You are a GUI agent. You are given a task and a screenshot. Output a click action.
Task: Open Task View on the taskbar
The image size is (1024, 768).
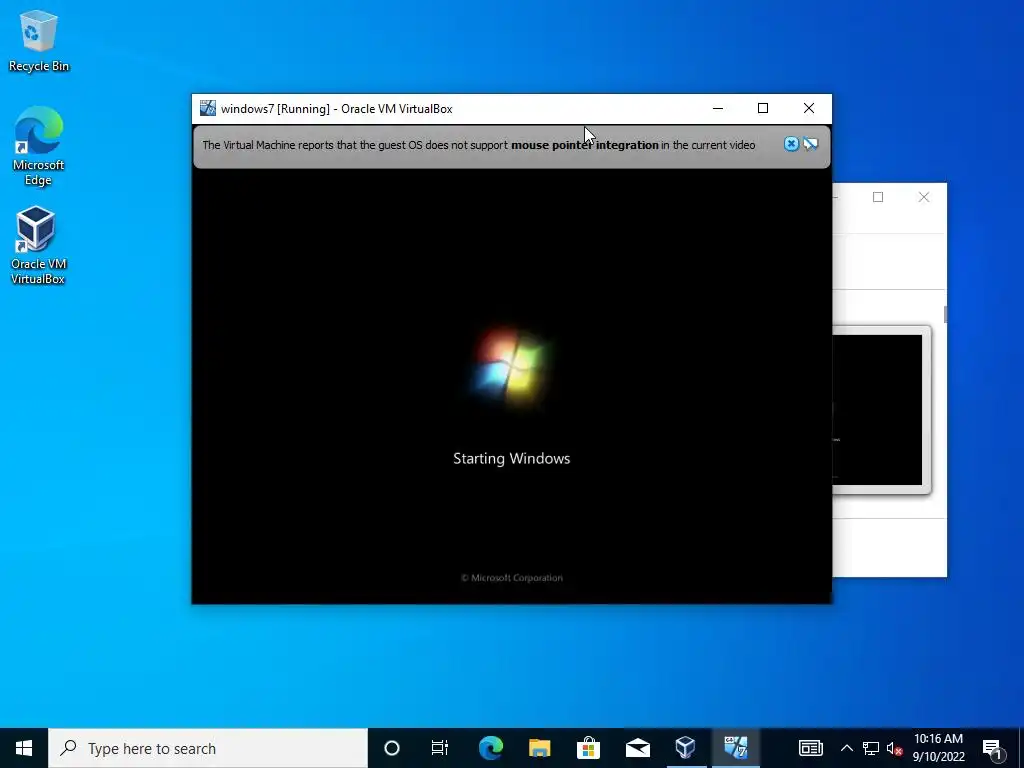tap(440, 748)
